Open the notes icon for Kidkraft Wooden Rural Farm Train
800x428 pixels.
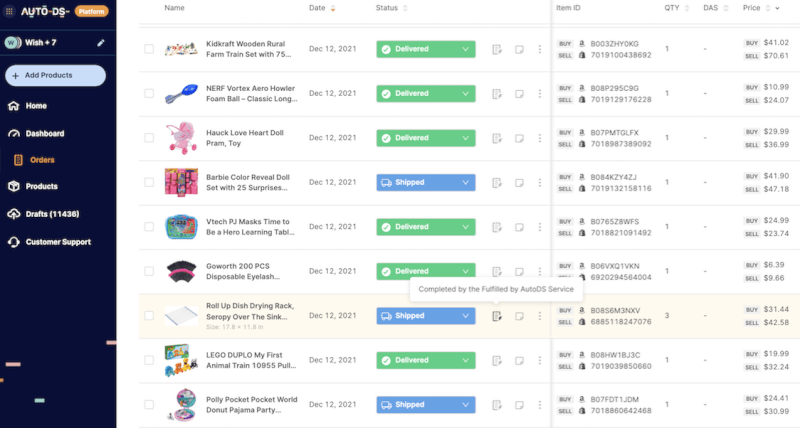point(519,49)
